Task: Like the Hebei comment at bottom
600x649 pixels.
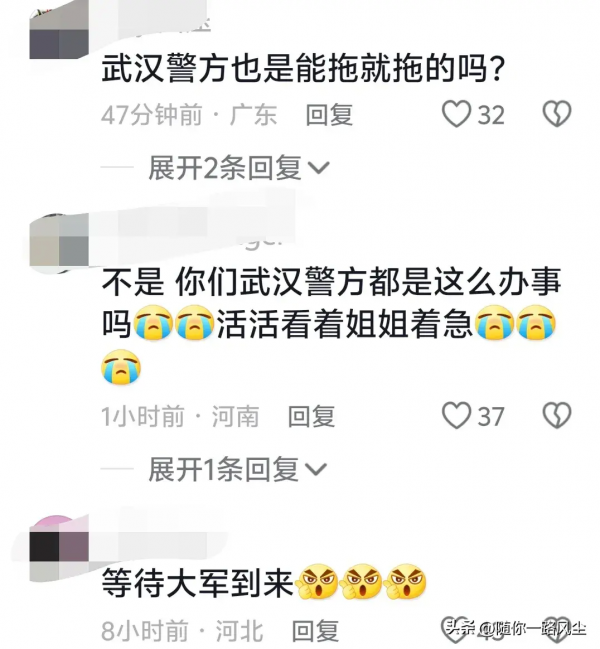Action: 456,630
